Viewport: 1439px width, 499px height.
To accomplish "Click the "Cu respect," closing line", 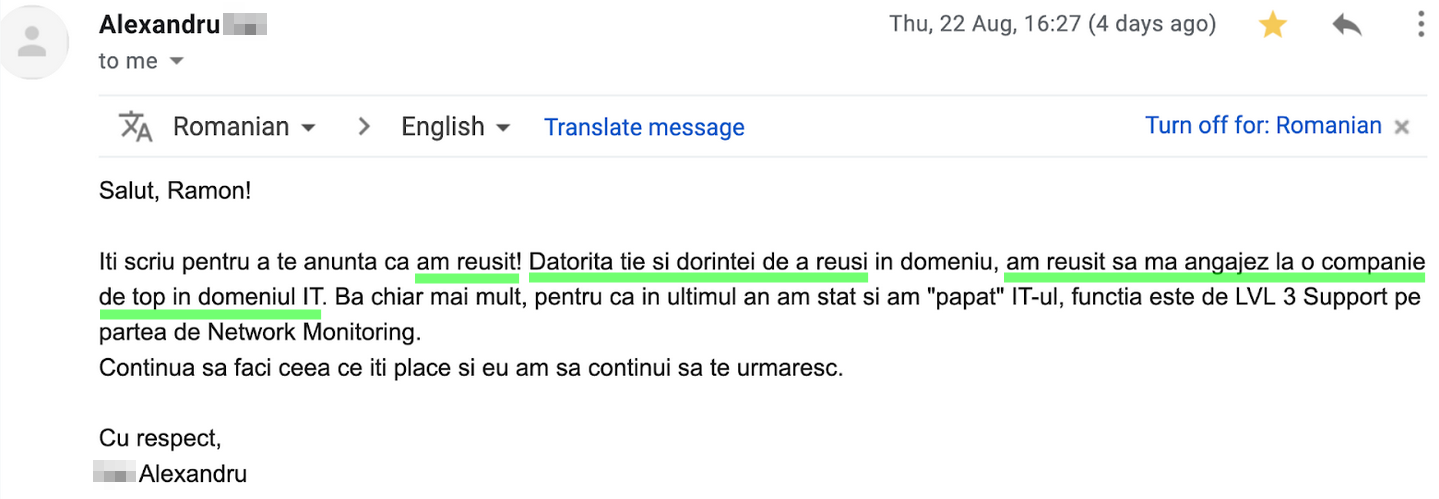I will [x=160, y=438].
